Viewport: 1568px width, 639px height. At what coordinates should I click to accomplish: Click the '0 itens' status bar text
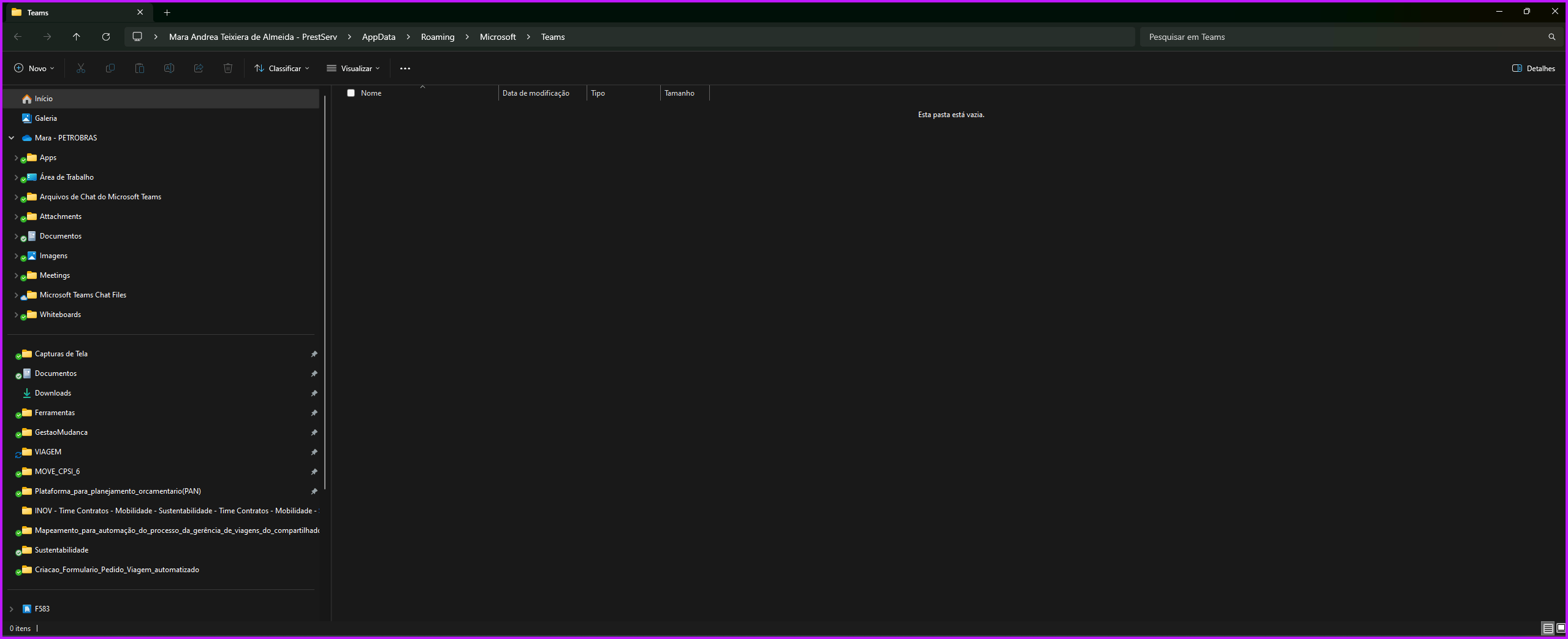coord(20,629)
